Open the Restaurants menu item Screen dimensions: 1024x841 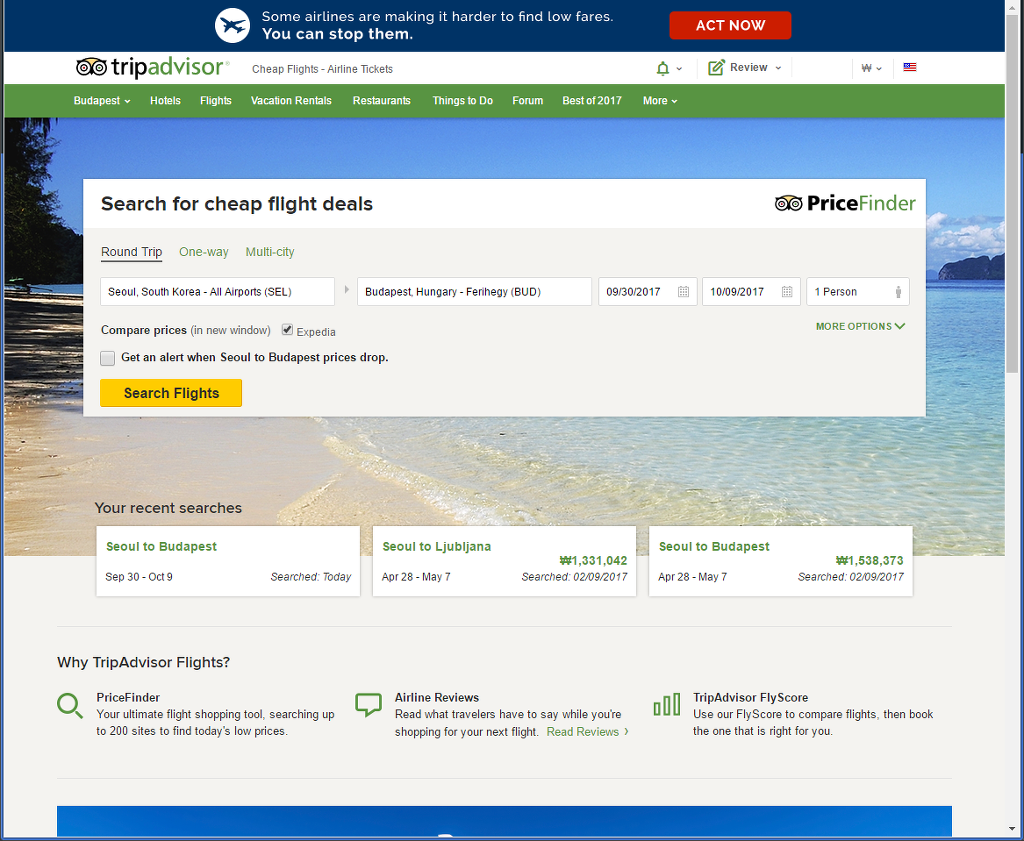pyautogui.click(x=381, y=101)
